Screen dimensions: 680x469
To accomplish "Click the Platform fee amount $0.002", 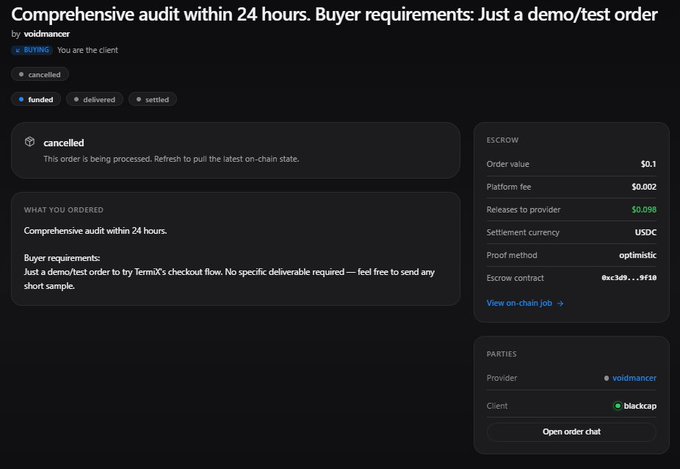I will click(644, 187).
